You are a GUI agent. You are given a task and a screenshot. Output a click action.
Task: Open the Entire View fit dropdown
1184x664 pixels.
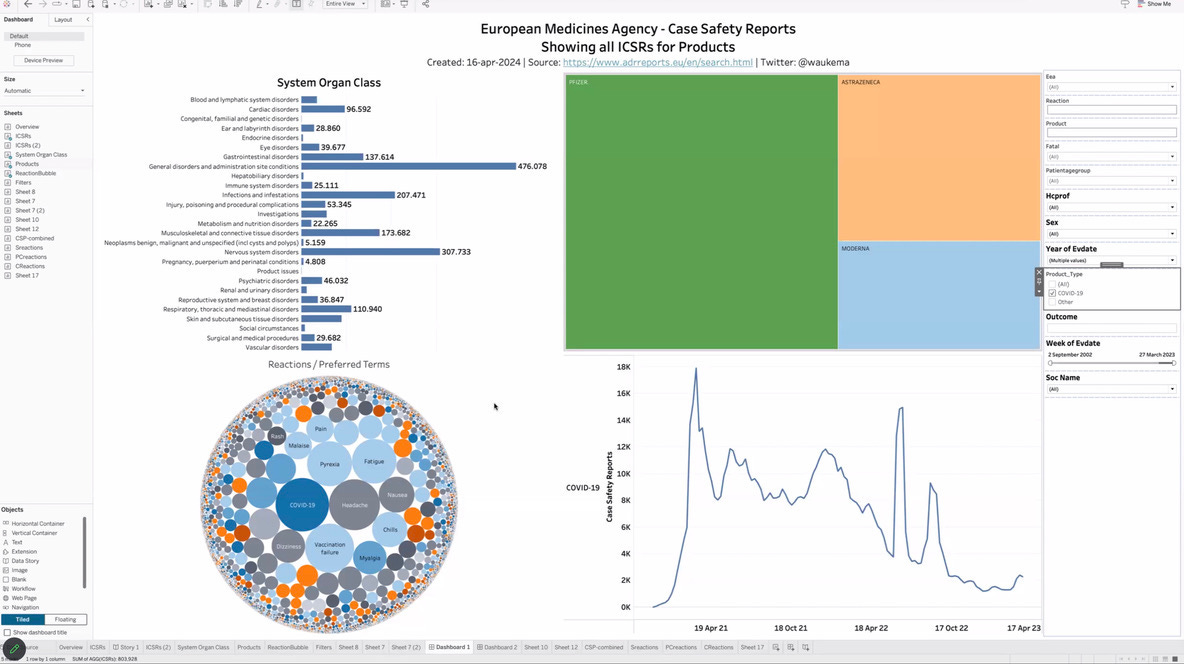pos(345,4)
